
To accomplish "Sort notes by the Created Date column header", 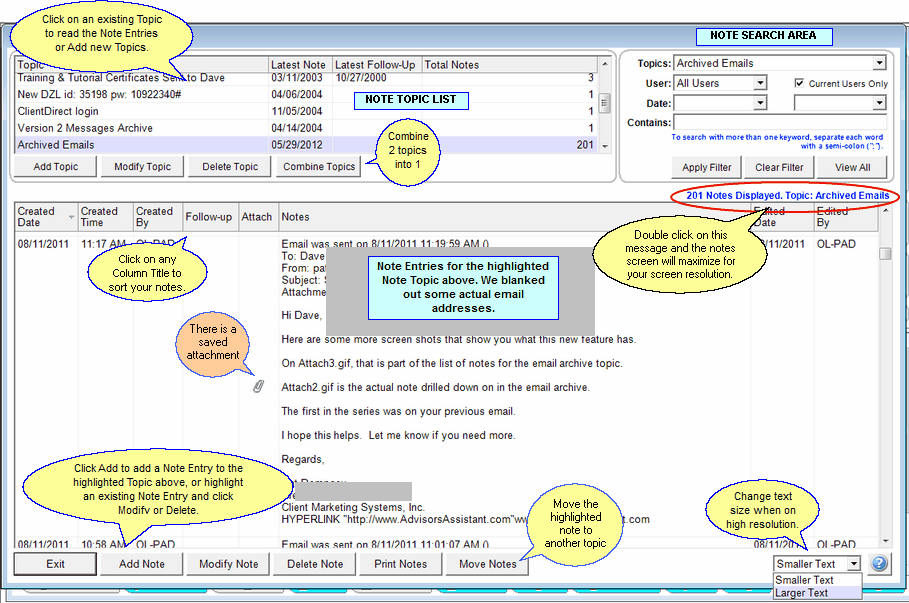I will 40,216.
